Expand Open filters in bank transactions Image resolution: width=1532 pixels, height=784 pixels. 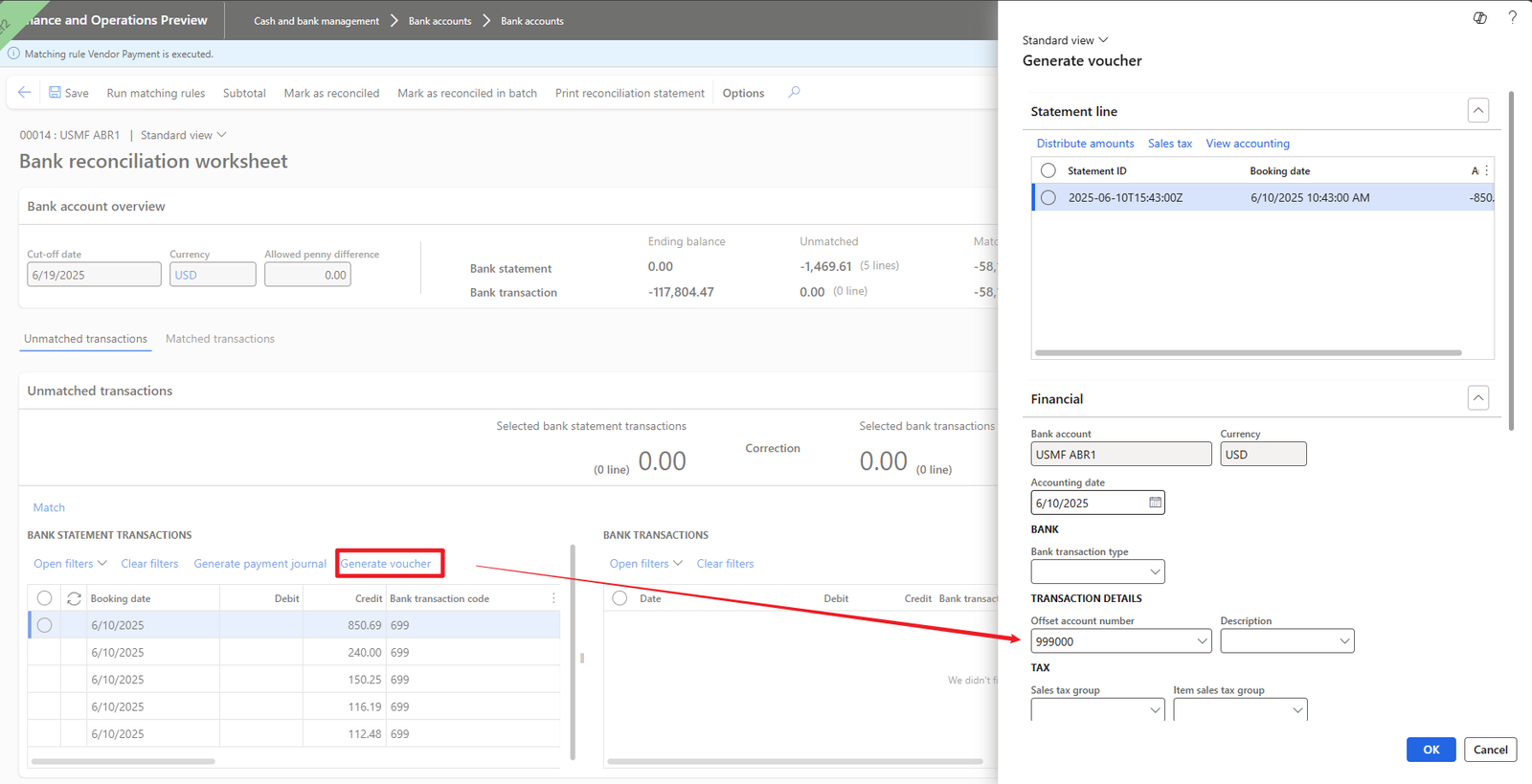(x=645, y=564)
